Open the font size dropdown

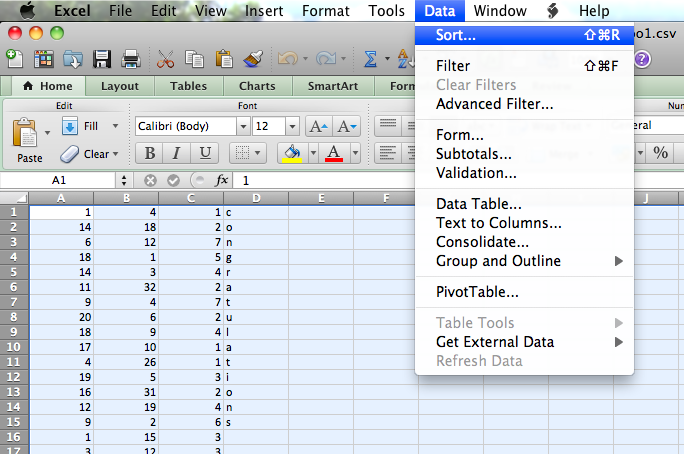click(x=292, y=126)
